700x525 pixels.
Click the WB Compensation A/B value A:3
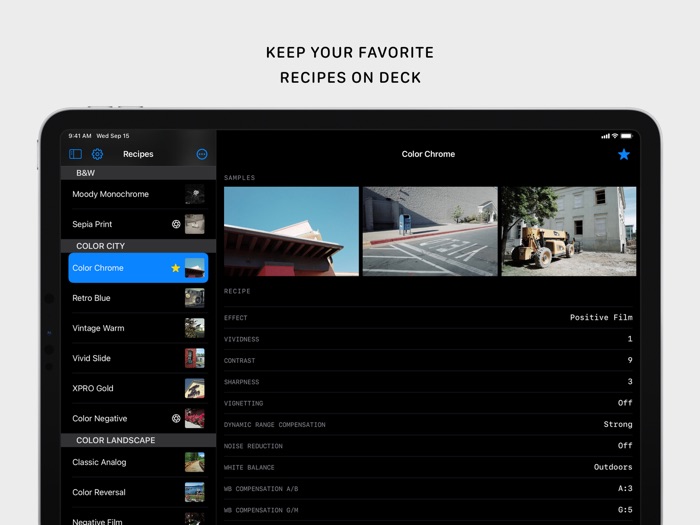[625, 488]
